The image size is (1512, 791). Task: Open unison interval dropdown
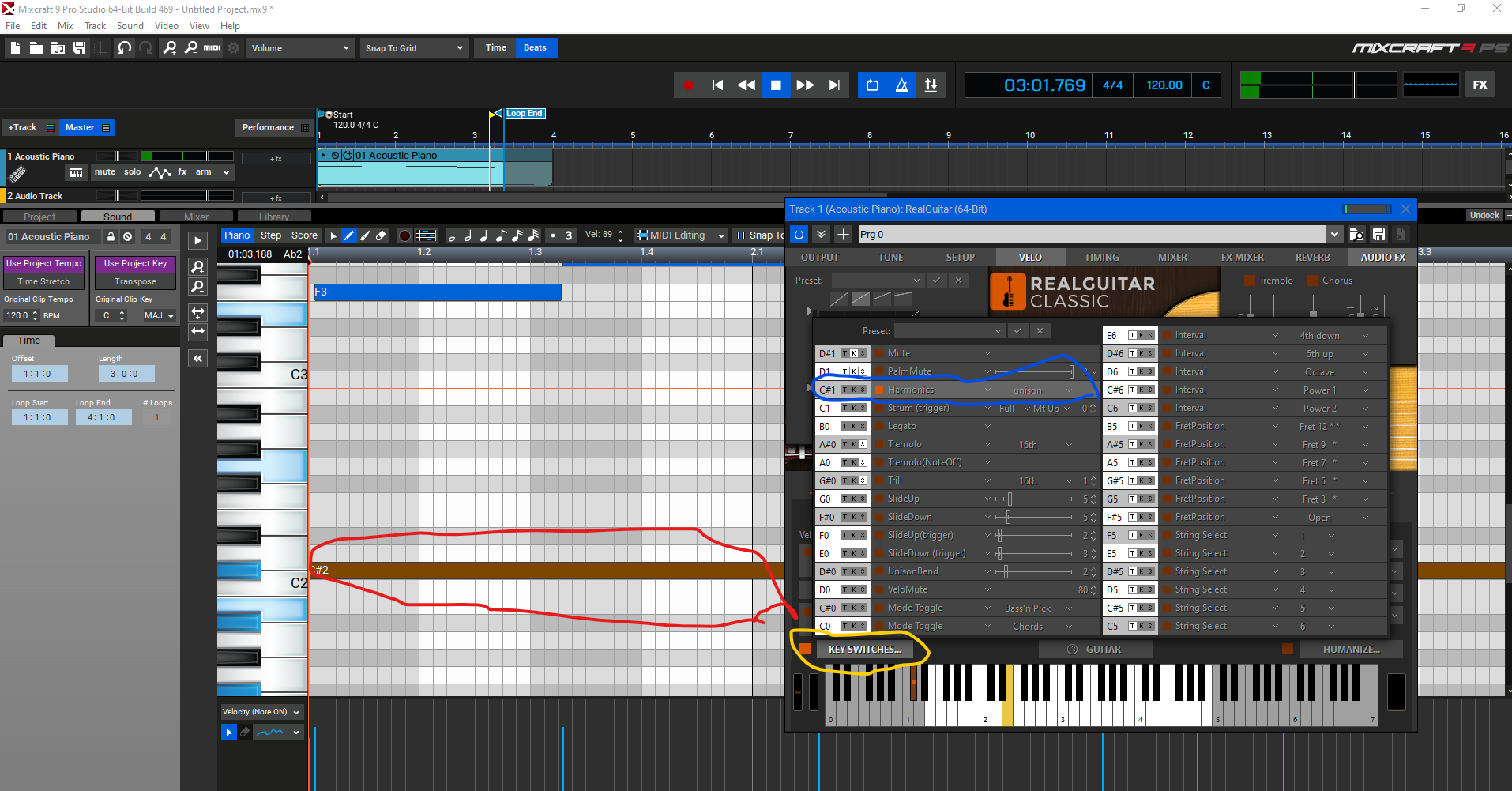click(1070, 390)
